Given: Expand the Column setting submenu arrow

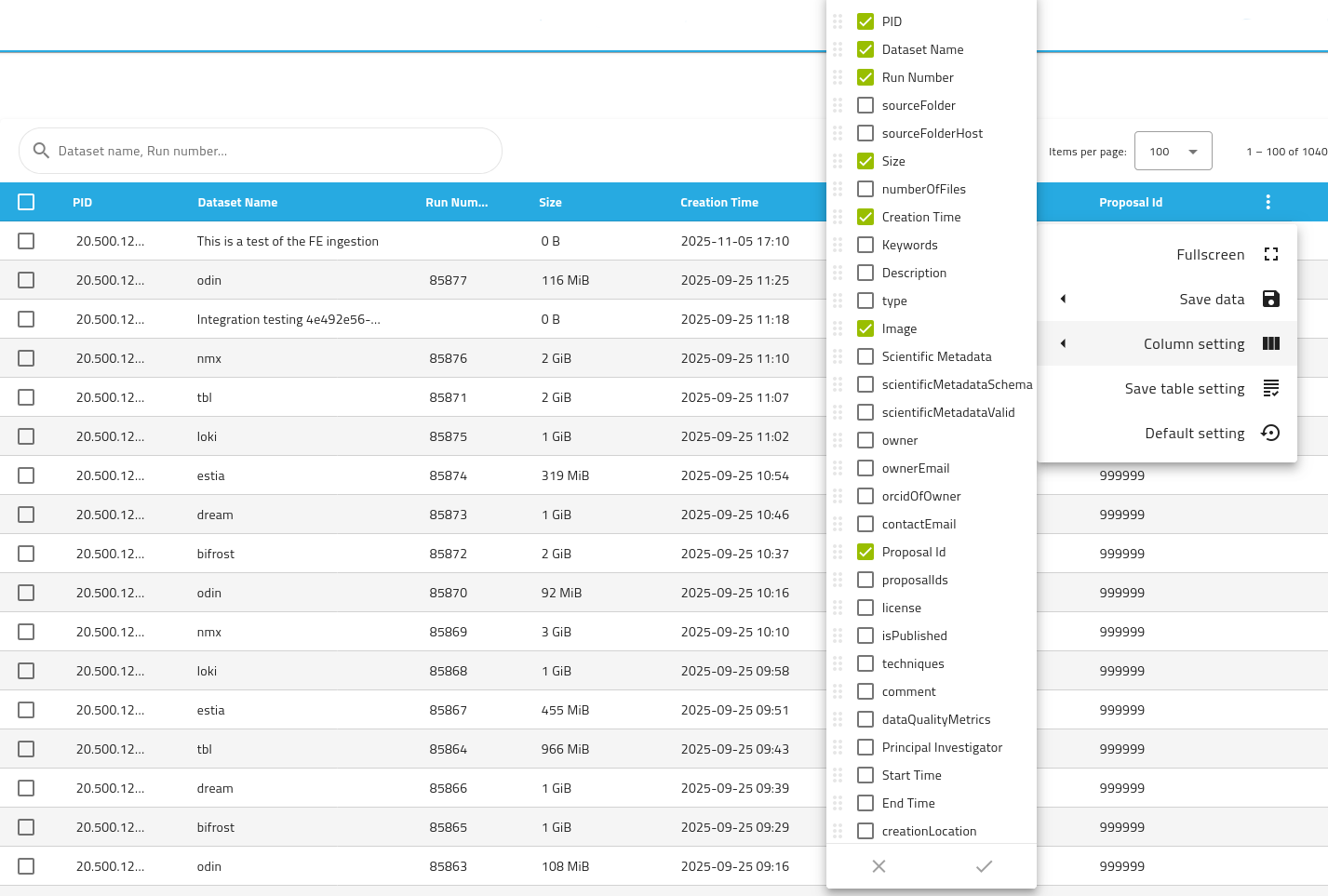Looking at the screenshot, I should (1063, 343).
